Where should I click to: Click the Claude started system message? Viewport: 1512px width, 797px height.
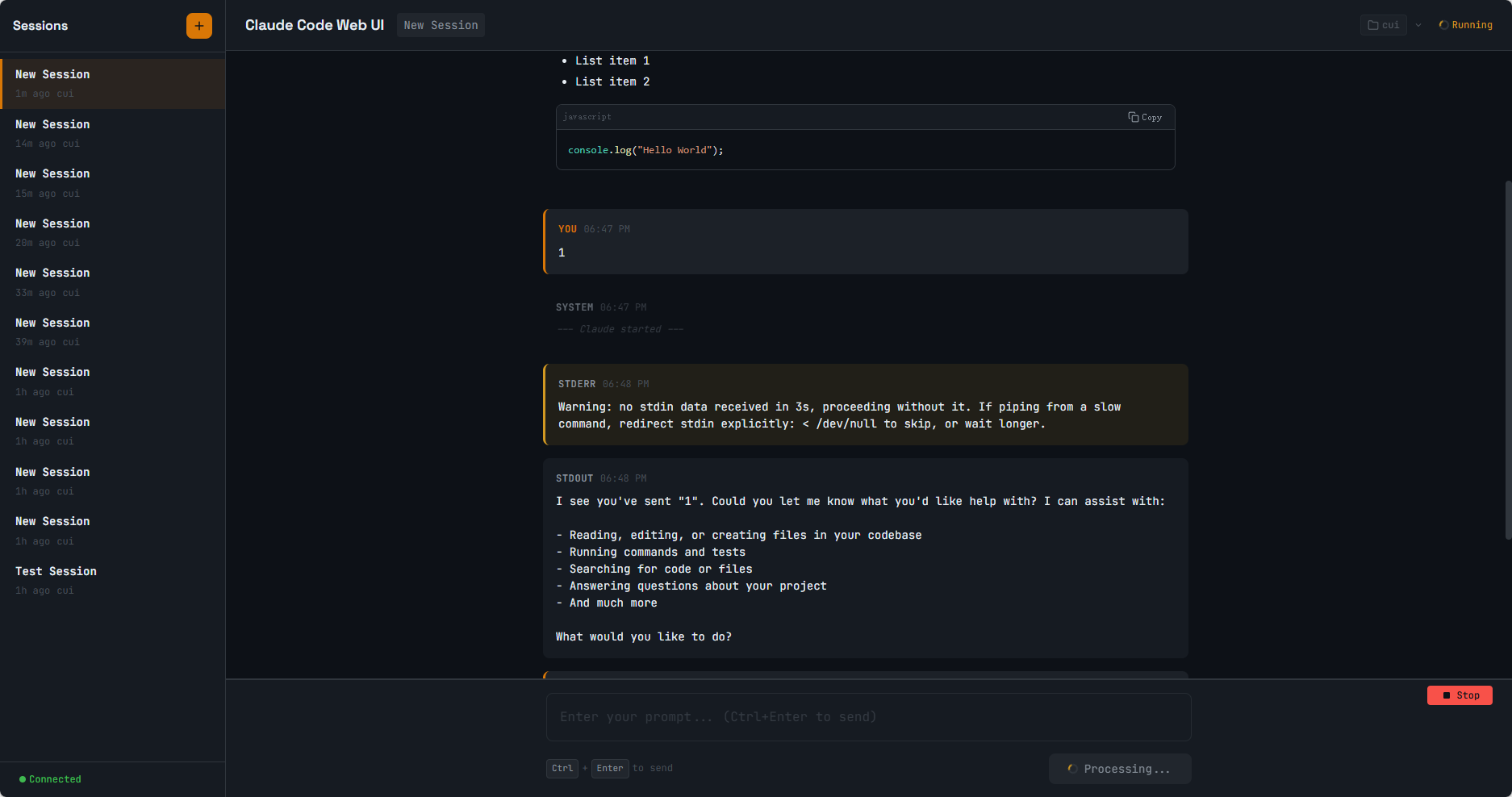point(620,329)
